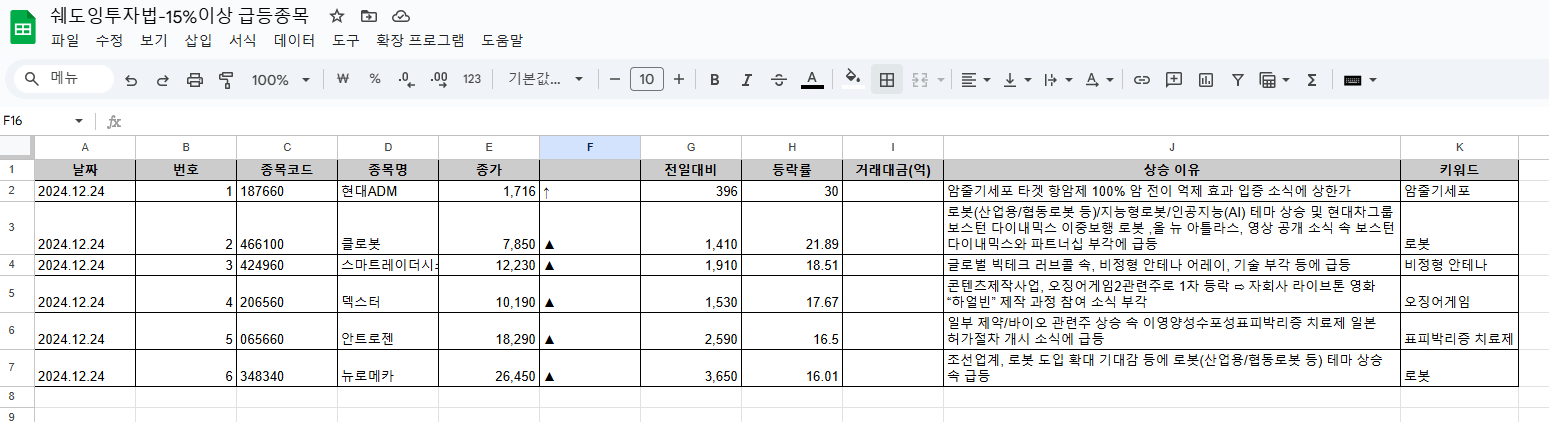The height and width of the screenshot is (422, 1549).
Task: Open the functions (Σ) menu
Action: tap(1312, 80)
